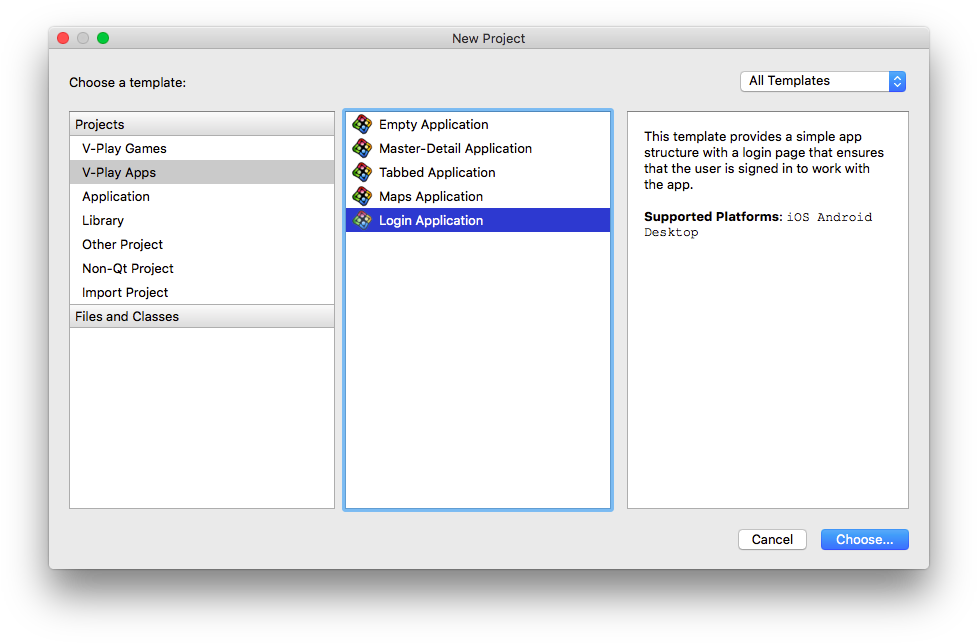This screenshot has height=643, width=977.
Task: Click the Files and Classes header
Action: [127, 317]
